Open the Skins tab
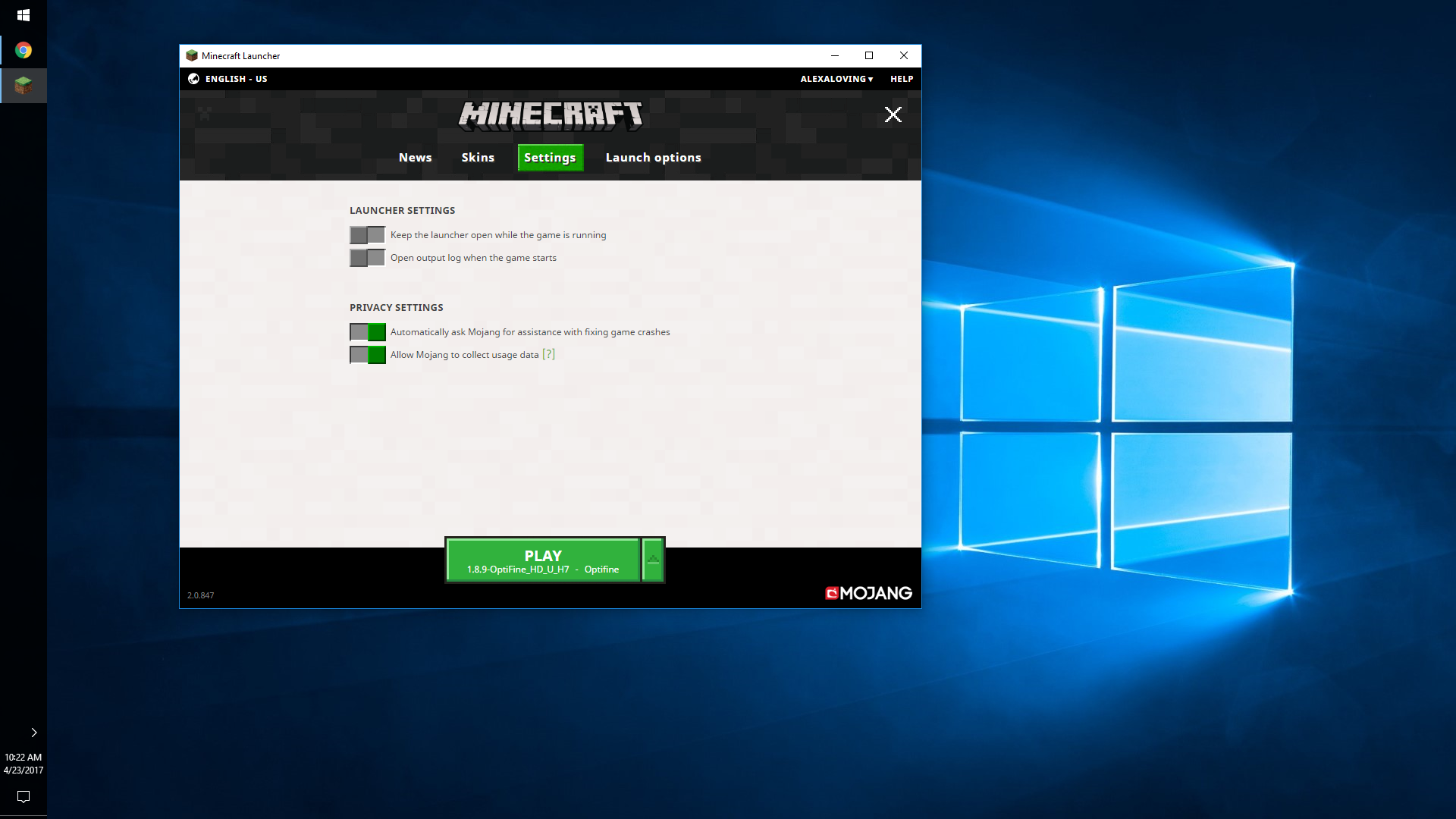The height and width of the screenshot is (819, 1456). coord(478,158)
